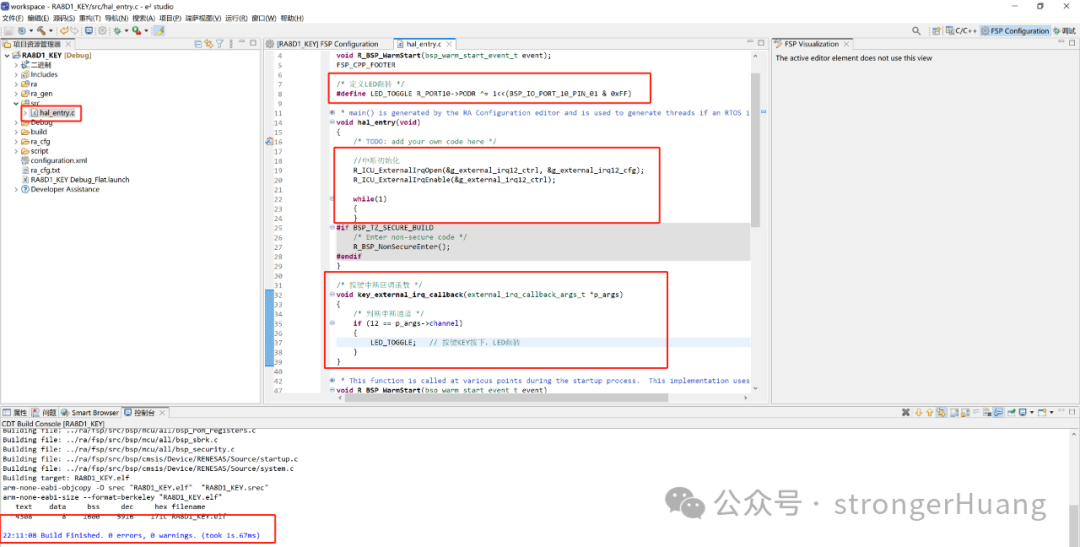1080x547 pixels.
Task: Expand the Includes tree node
Action: 17,74
